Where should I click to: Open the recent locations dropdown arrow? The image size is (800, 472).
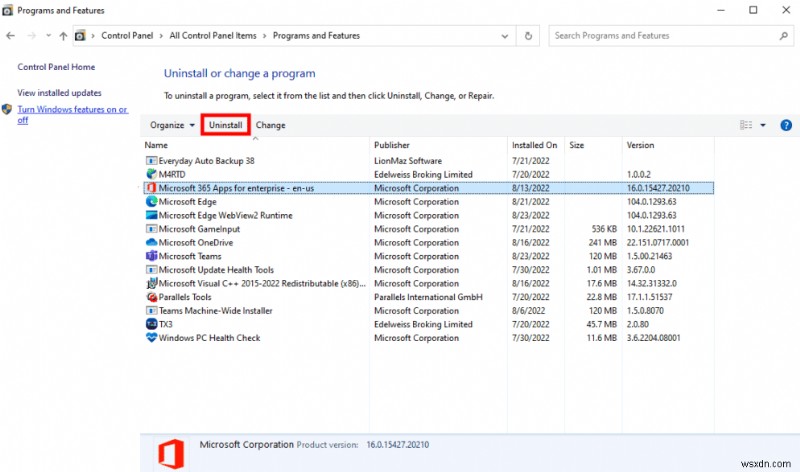click(x=48, y=36)
